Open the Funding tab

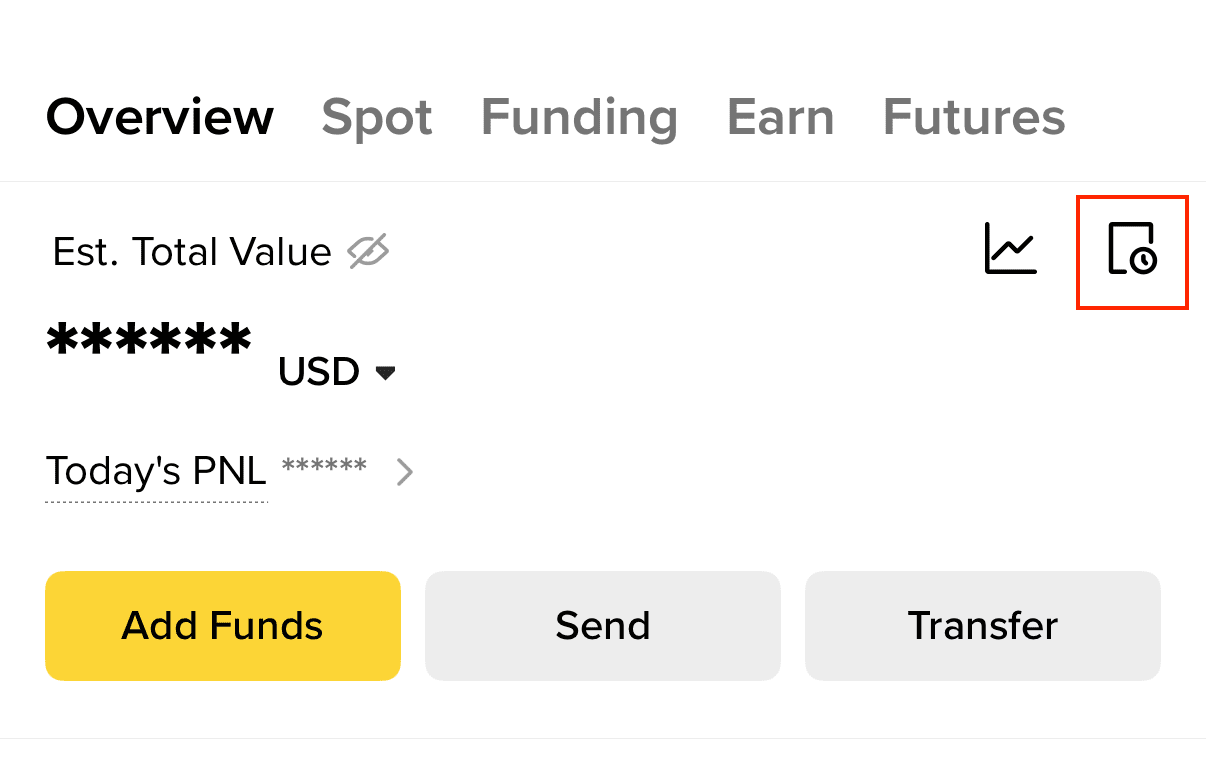pos(579,117)
